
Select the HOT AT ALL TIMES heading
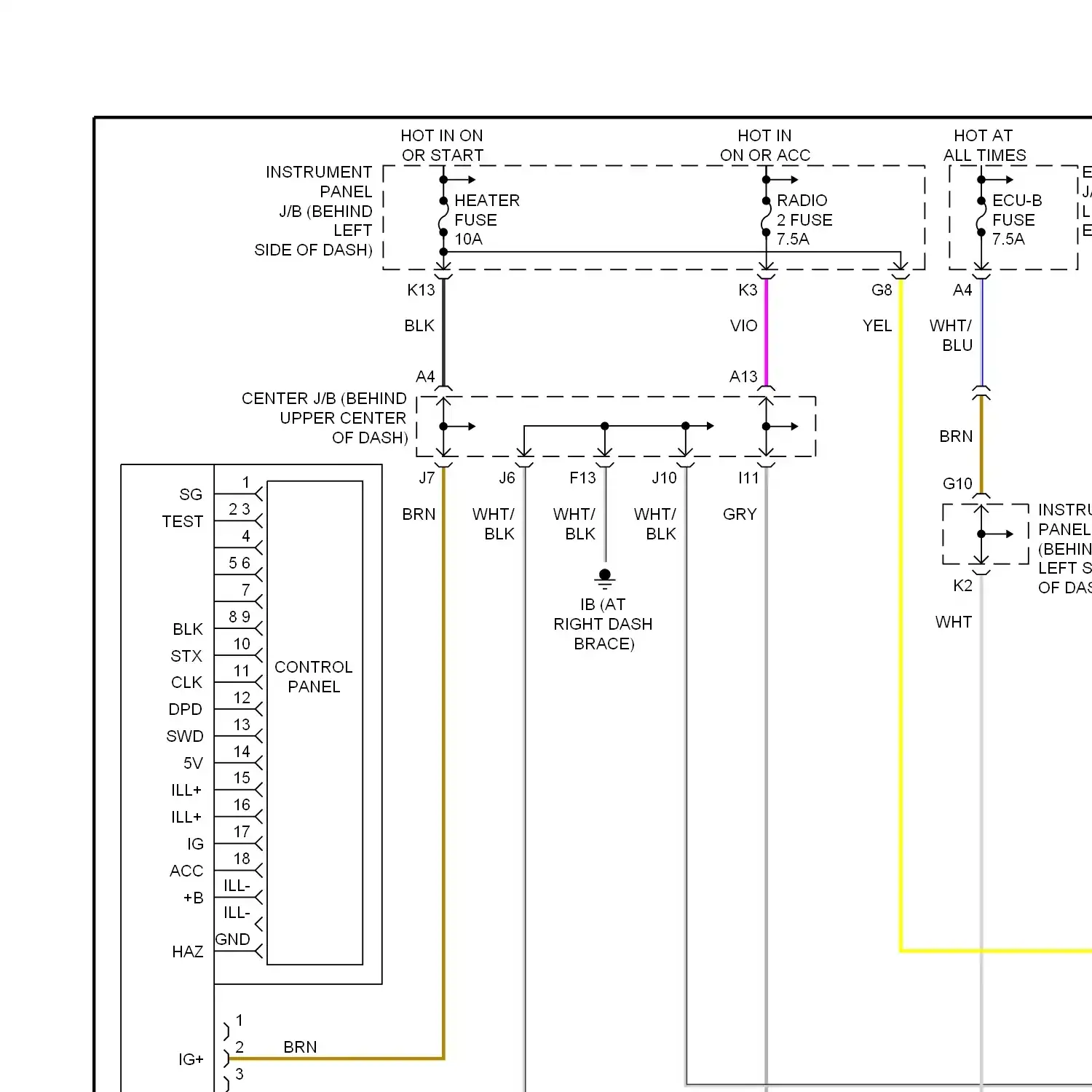(x=984, y=146)
